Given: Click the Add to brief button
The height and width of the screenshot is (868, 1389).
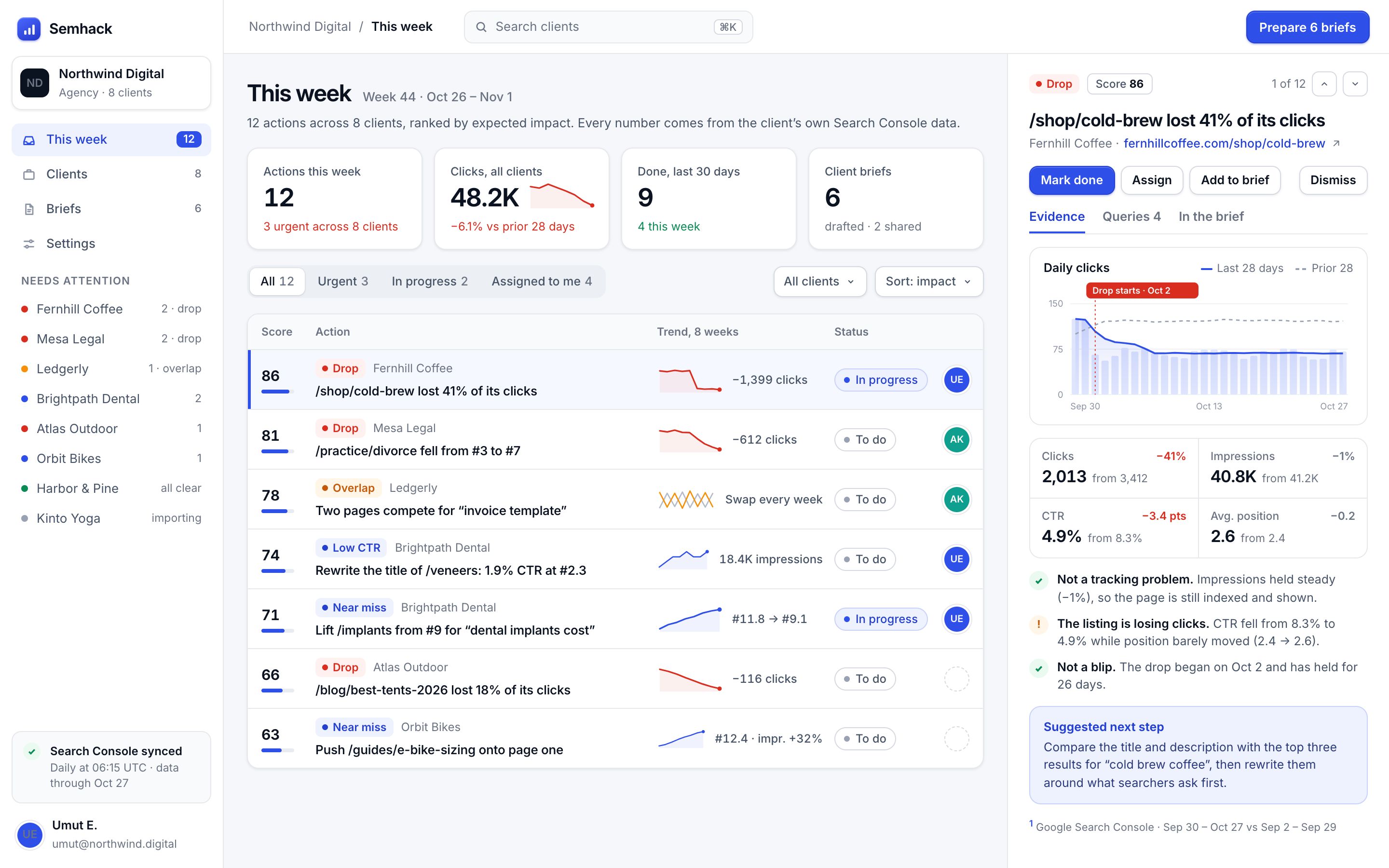Looking at the screenshot, I should [1235, 180].
